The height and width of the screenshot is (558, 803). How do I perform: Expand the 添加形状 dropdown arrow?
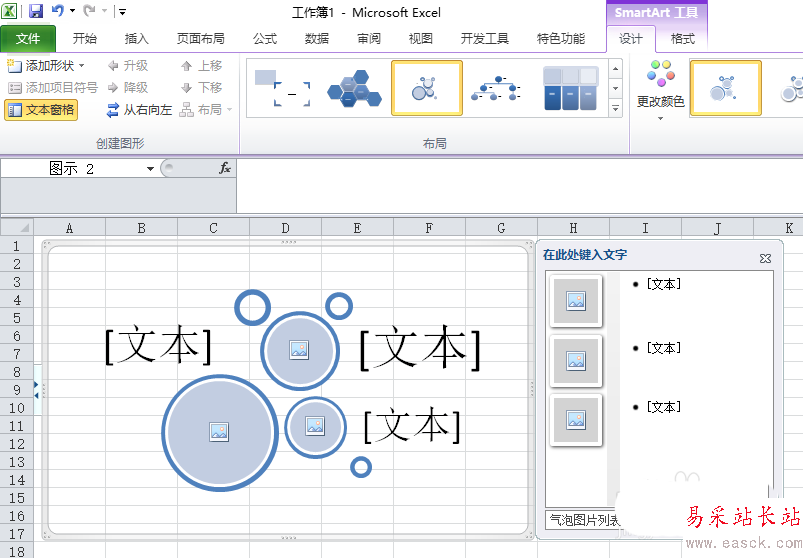coord(81,66)
